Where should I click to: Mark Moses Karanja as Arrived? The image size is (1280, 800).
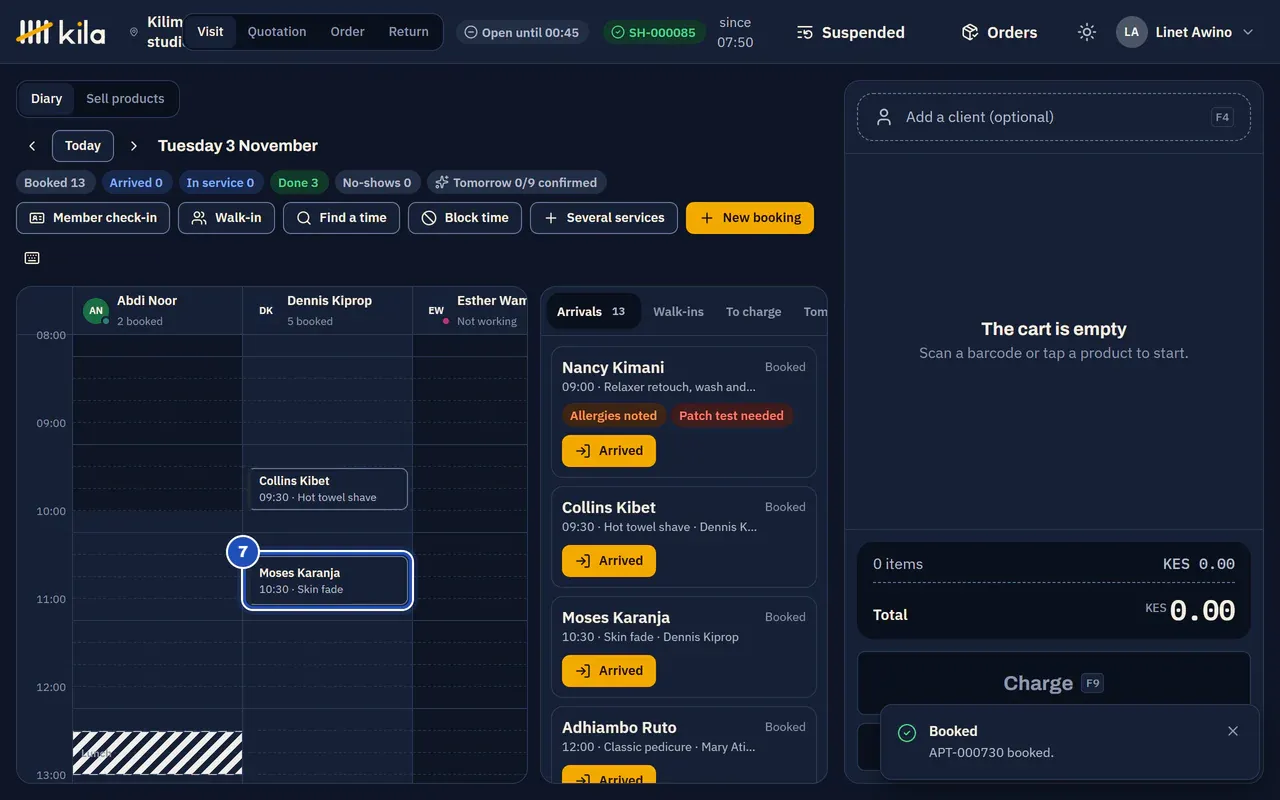609,671
